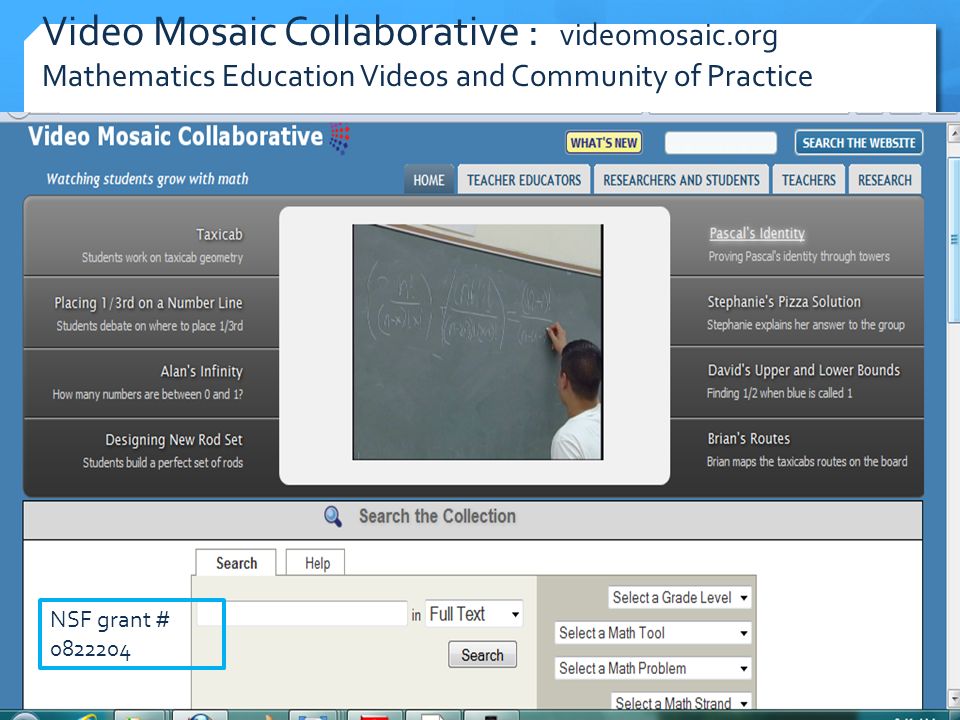Click 'Proving Pascal's identity through towers' text
Image resolution: width=960 pixels, height=720 pixels.
tap(799, 257)
